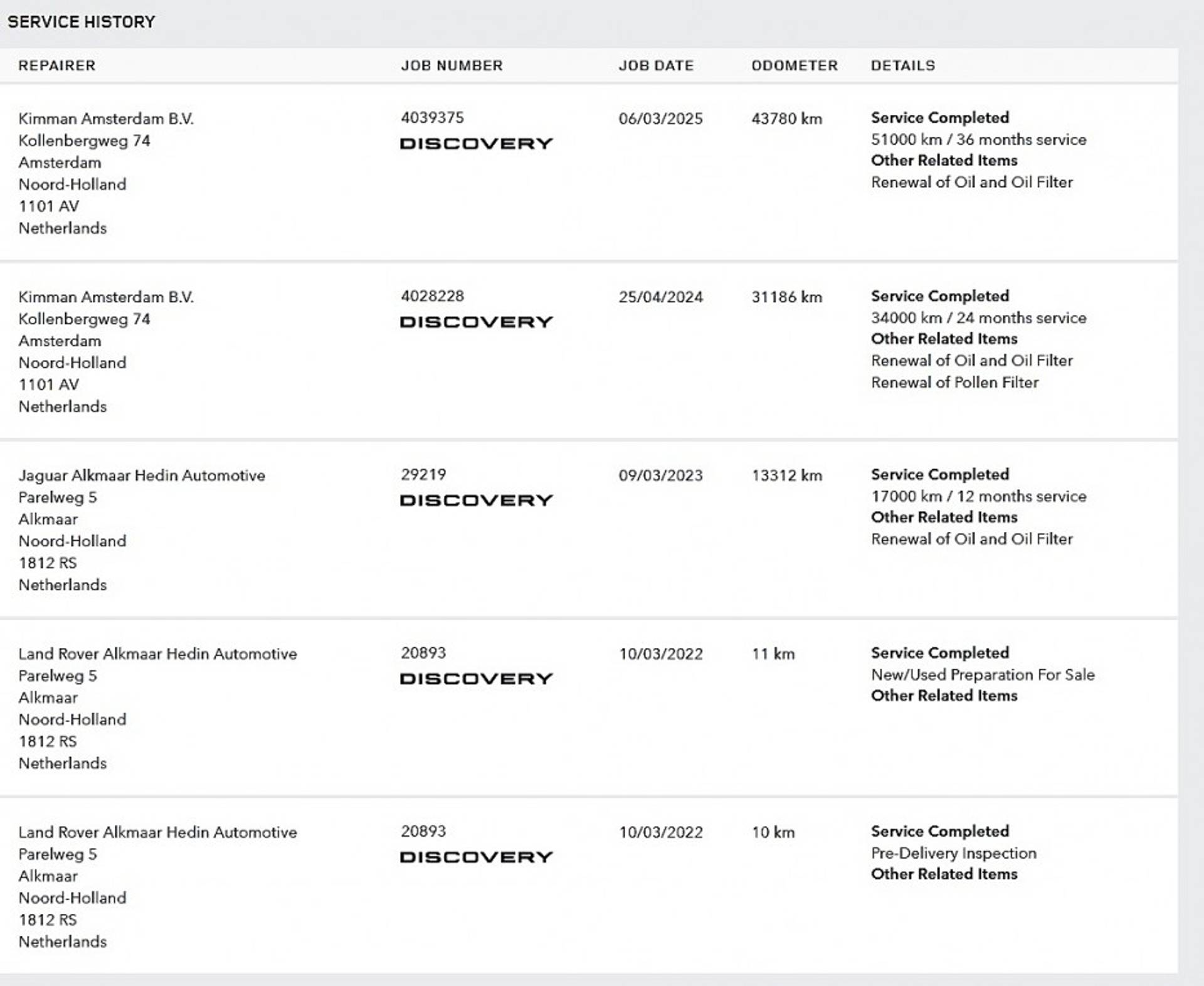The image size is (1204, 986).
Task: Click "Renewal of Pollen Filter" detail
Action: coord(954,382)
